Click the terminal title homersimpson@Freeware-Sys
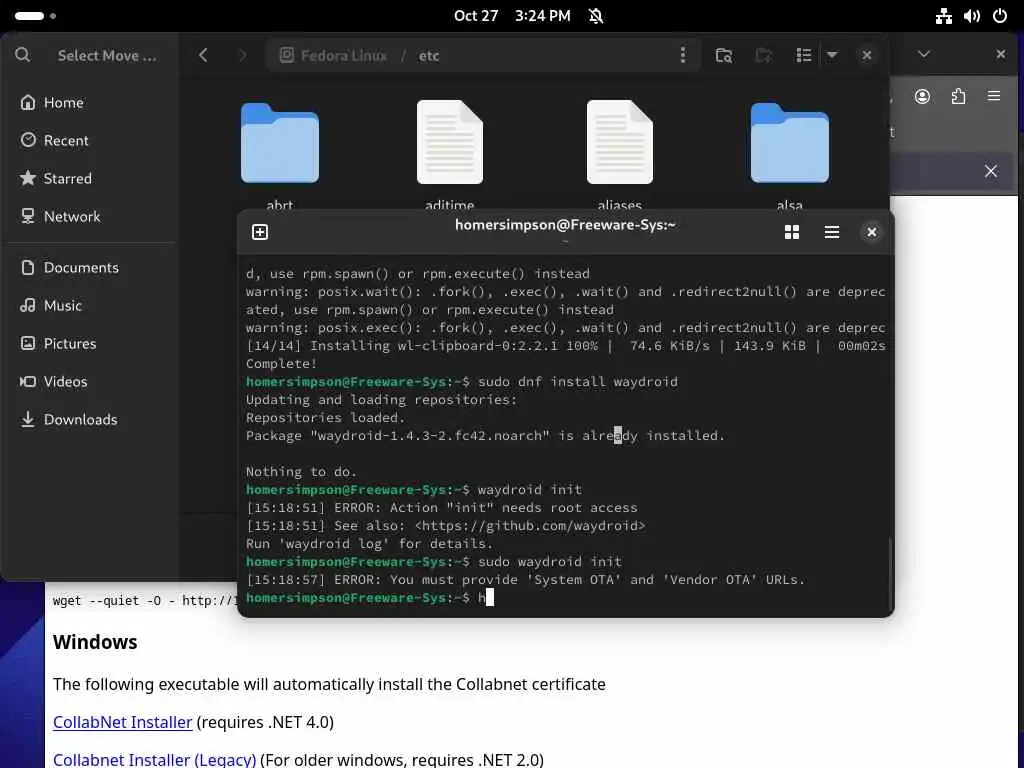This screenshot has height=768, width=1024. pyautogui.click(x=565, y=225)
